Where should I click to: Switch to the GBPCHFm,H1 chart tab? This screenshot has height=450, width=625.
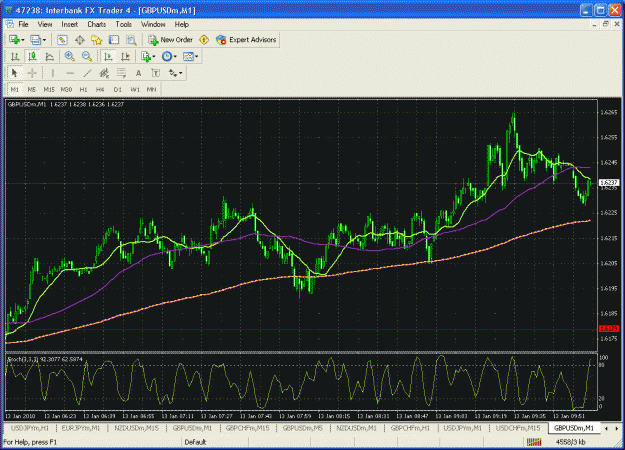click(410, 428)
